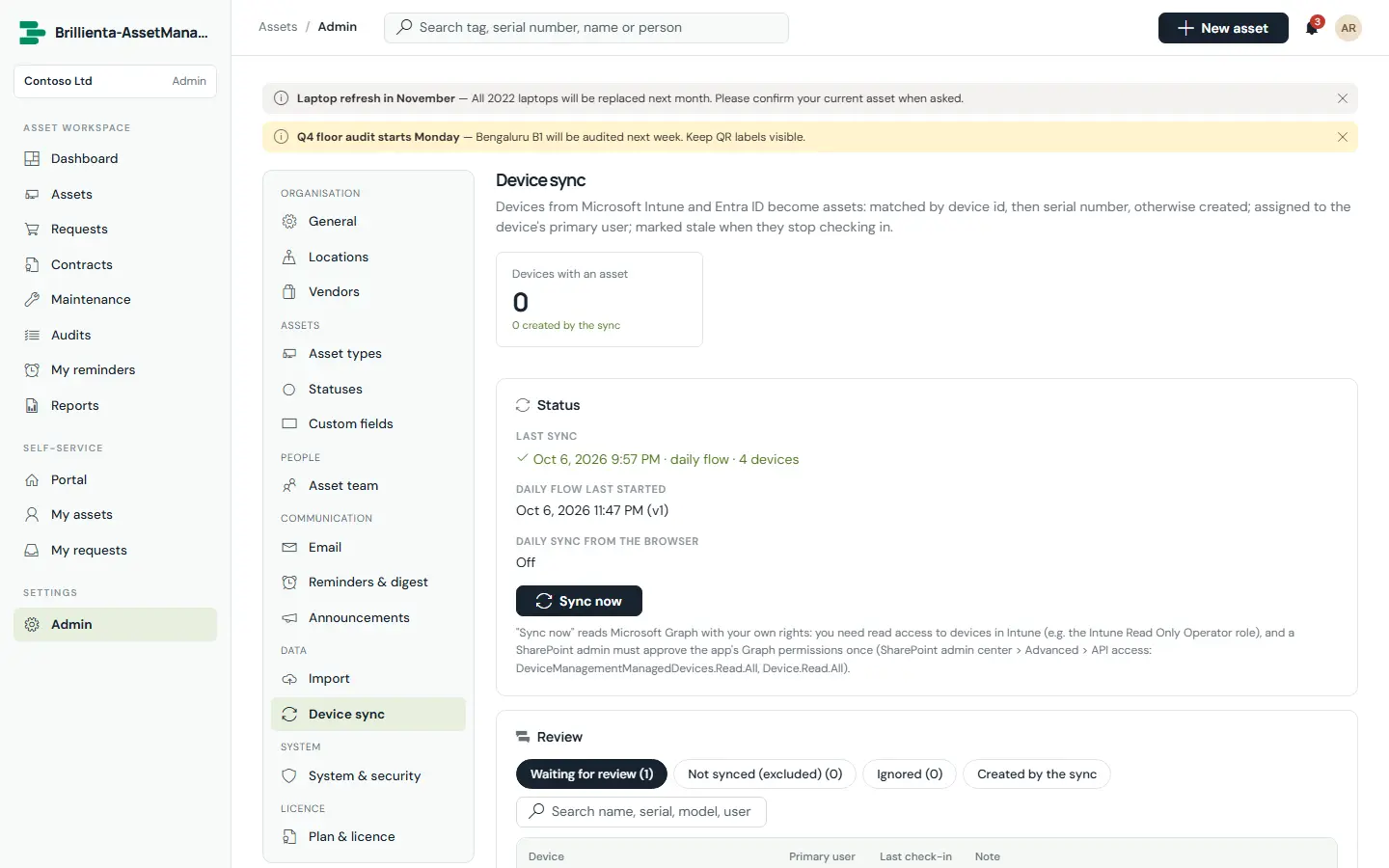
Task: Go to Assets in the workspace sidebar
Action: pos(116,194)
